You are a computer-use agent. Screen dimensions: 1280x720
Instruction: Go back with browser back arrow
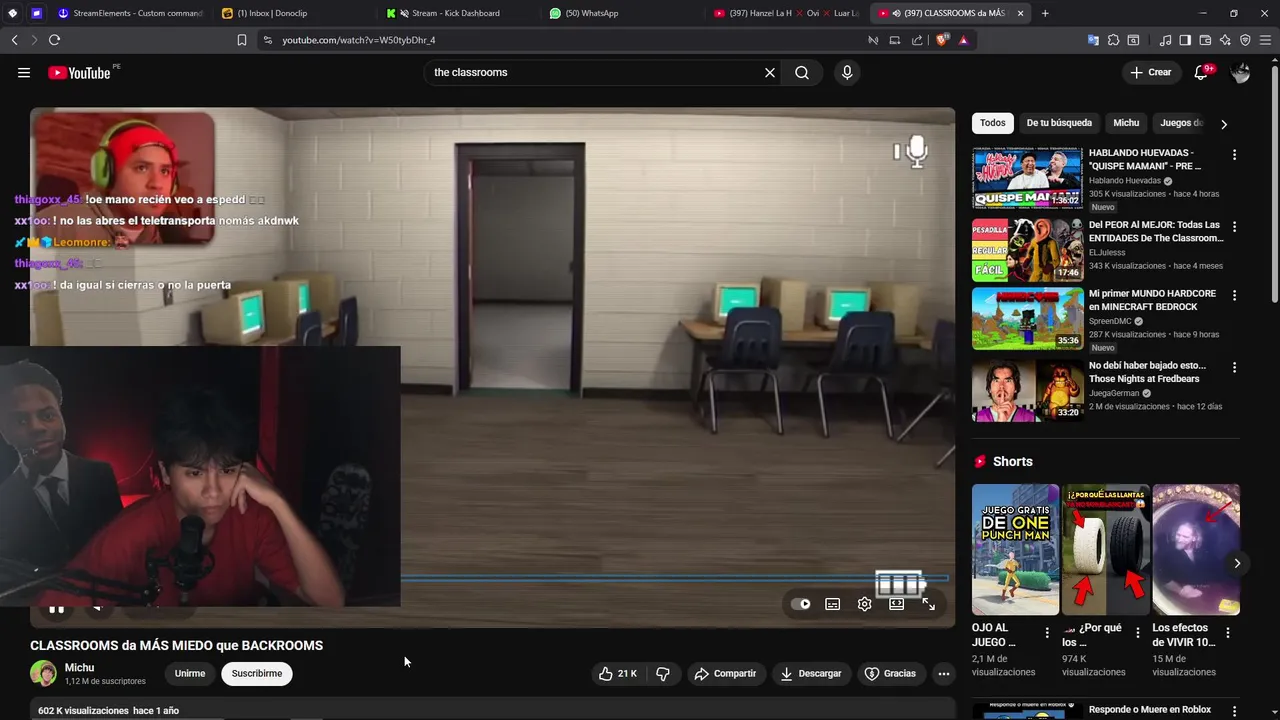click(14, 40)
